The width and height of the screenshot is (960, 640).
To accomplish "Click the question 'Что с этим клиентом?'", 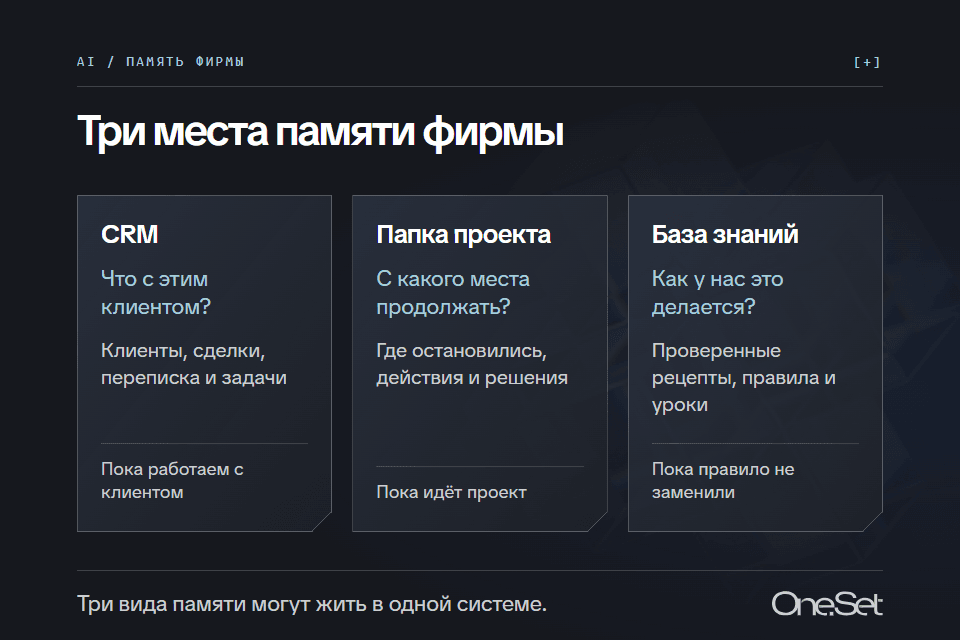I will tap(156, 293).
